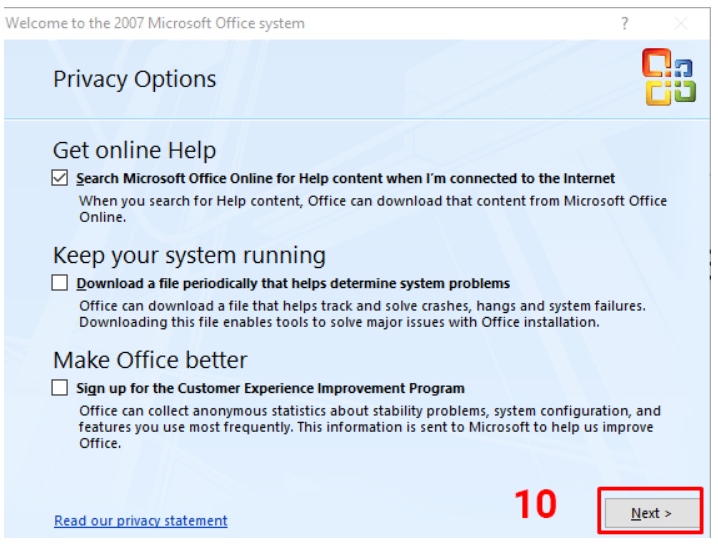Tick the Customer Experience Improvement Program checkbox
The height and width of the screenshot is (546, 718).
[61, 388]
